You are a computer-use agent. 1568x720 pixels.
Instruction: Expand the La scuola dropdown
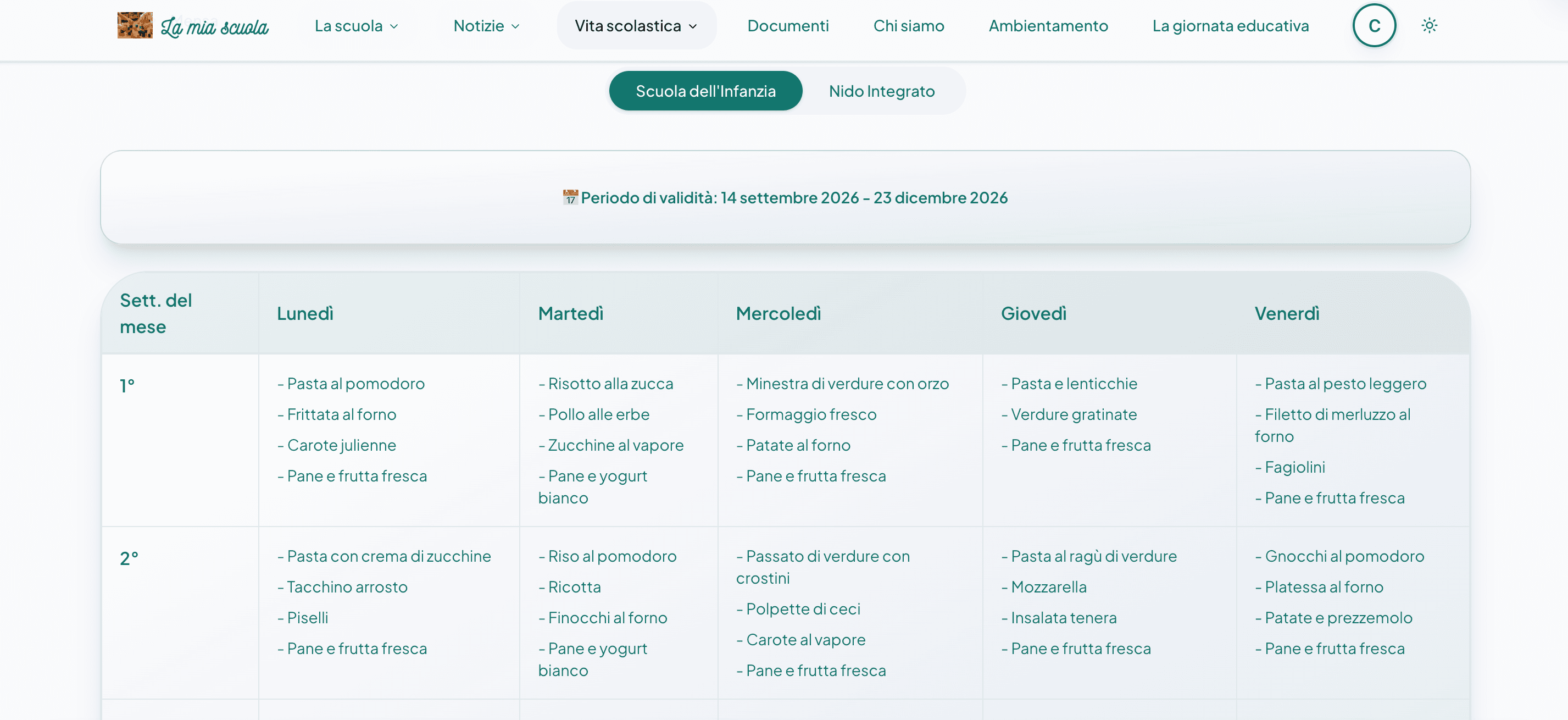(x=356, y=26)
